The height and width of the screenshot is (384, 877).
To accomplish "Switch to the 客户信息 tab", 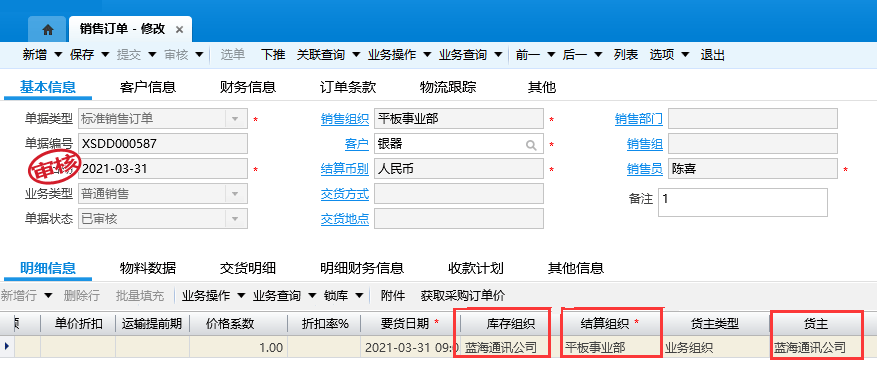I will click(148, 87).
